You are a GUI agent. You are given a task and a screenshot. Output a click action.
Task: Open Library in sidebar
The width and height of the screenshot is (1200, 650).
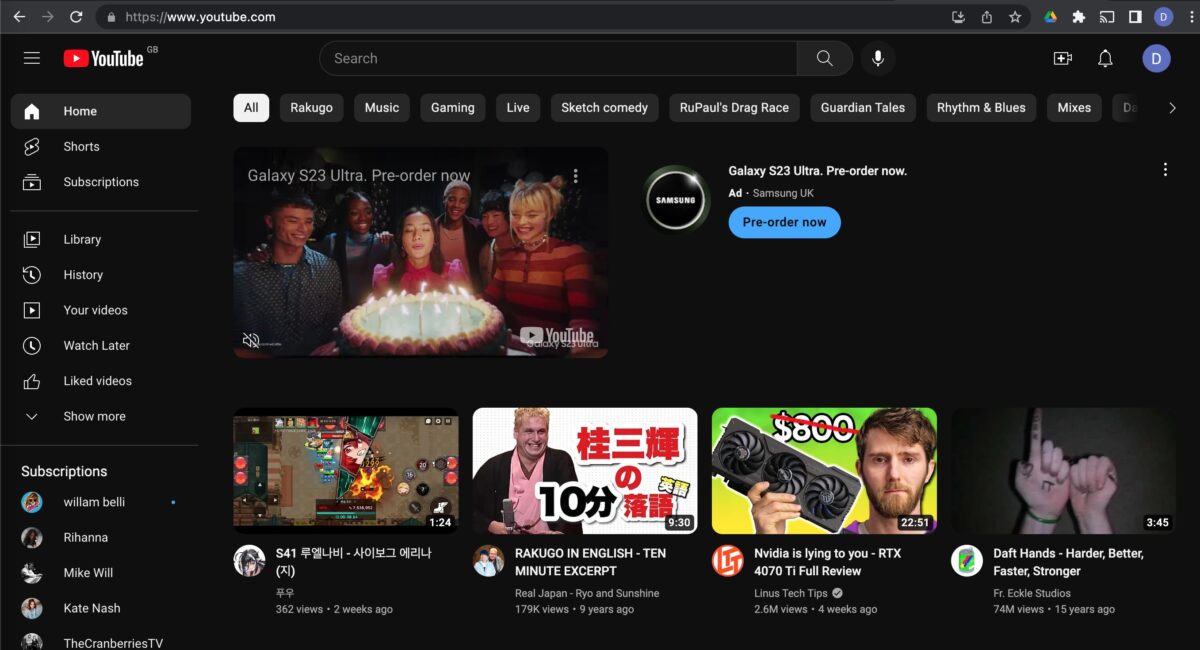point(100,240)
